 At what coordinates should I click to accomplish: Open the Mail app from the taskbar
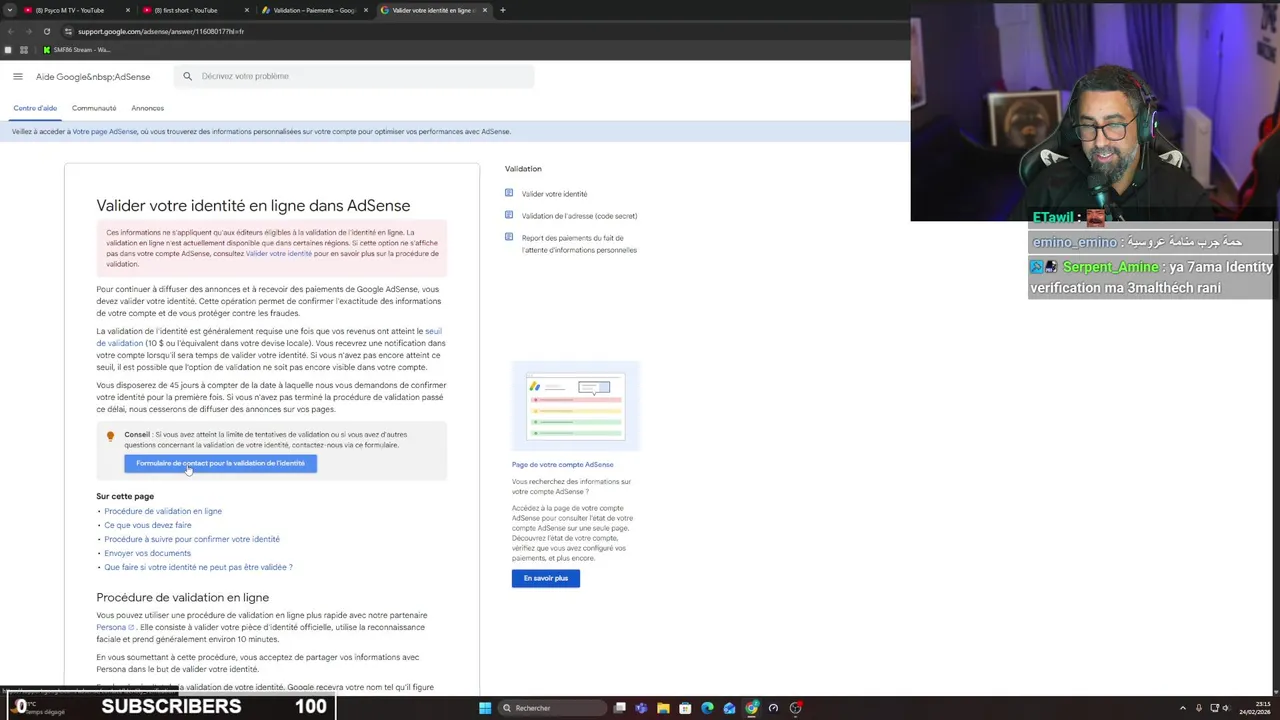point(729,708)
